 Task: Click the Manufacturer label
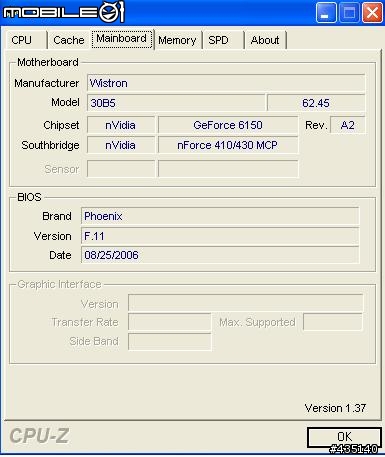46,83
